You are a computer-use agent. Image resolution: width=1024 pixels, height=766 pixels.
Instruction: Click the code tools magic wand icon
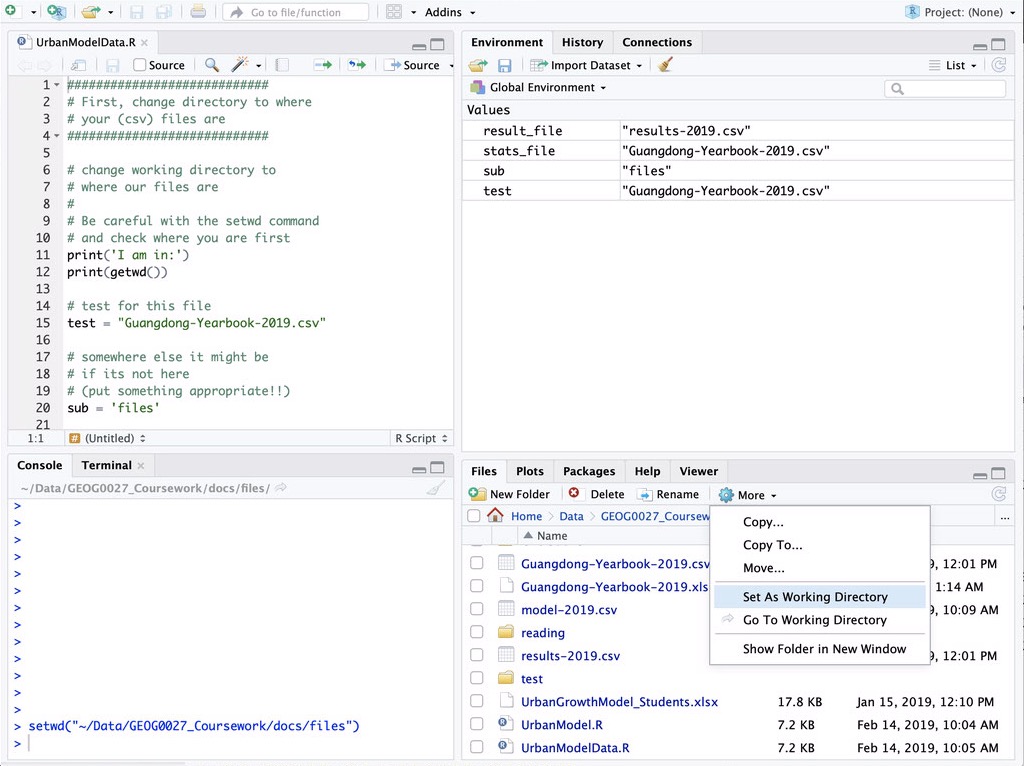240,64
